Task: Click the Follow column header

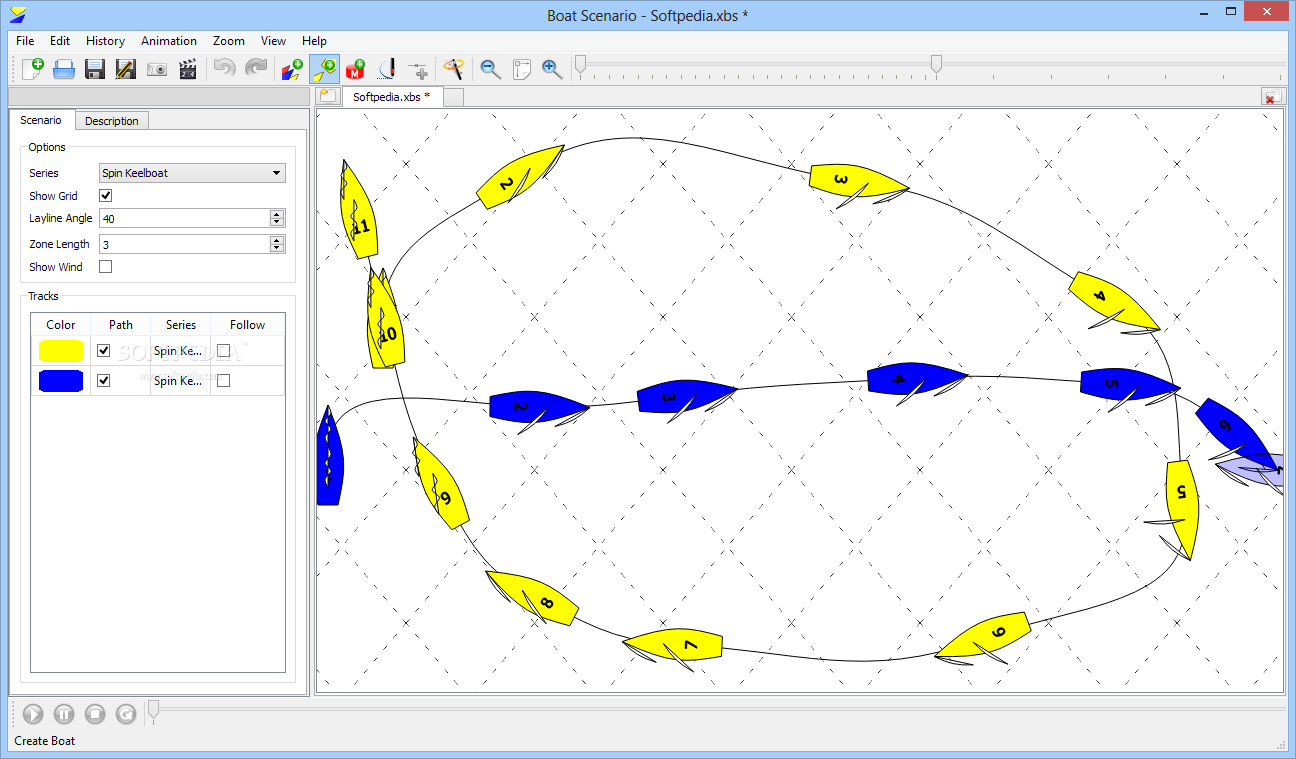Action: (247, 325)
